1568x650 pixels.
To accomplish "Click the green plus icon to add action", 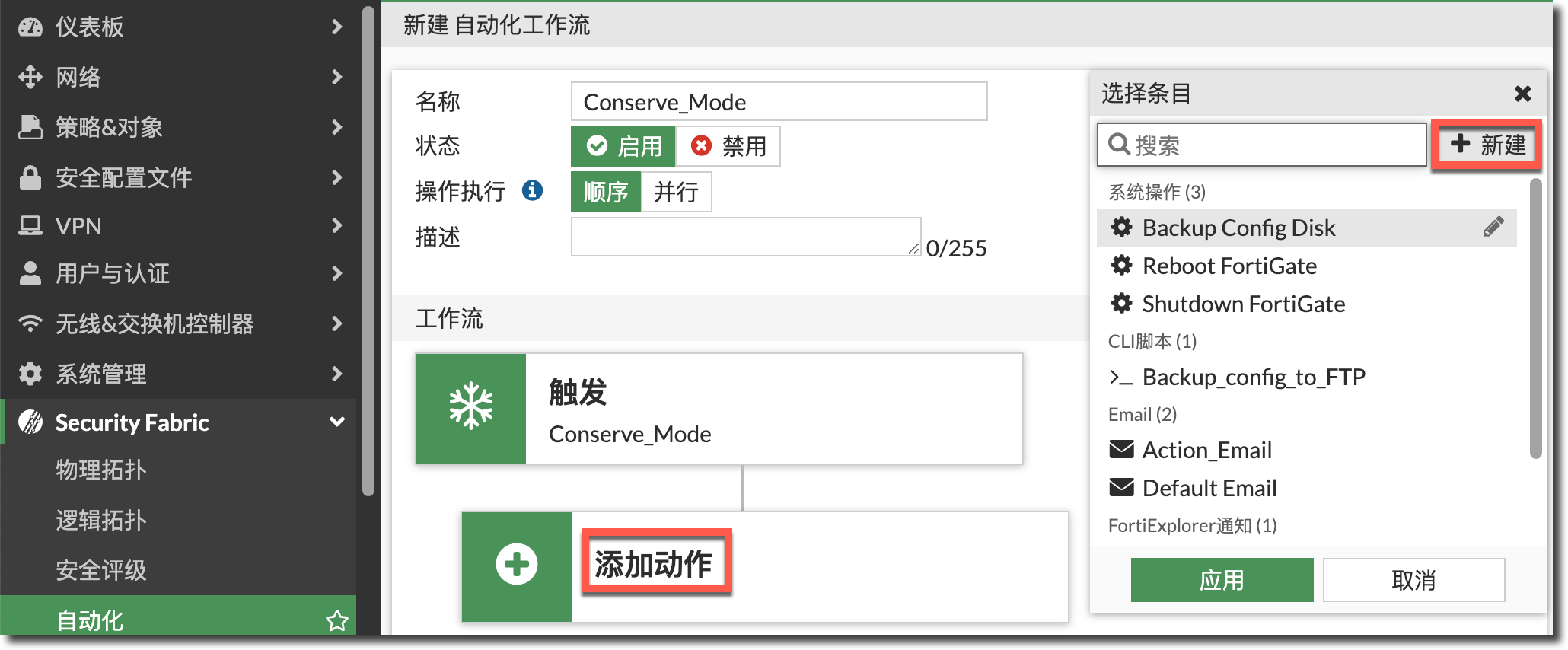I will (x=517, y=565).
